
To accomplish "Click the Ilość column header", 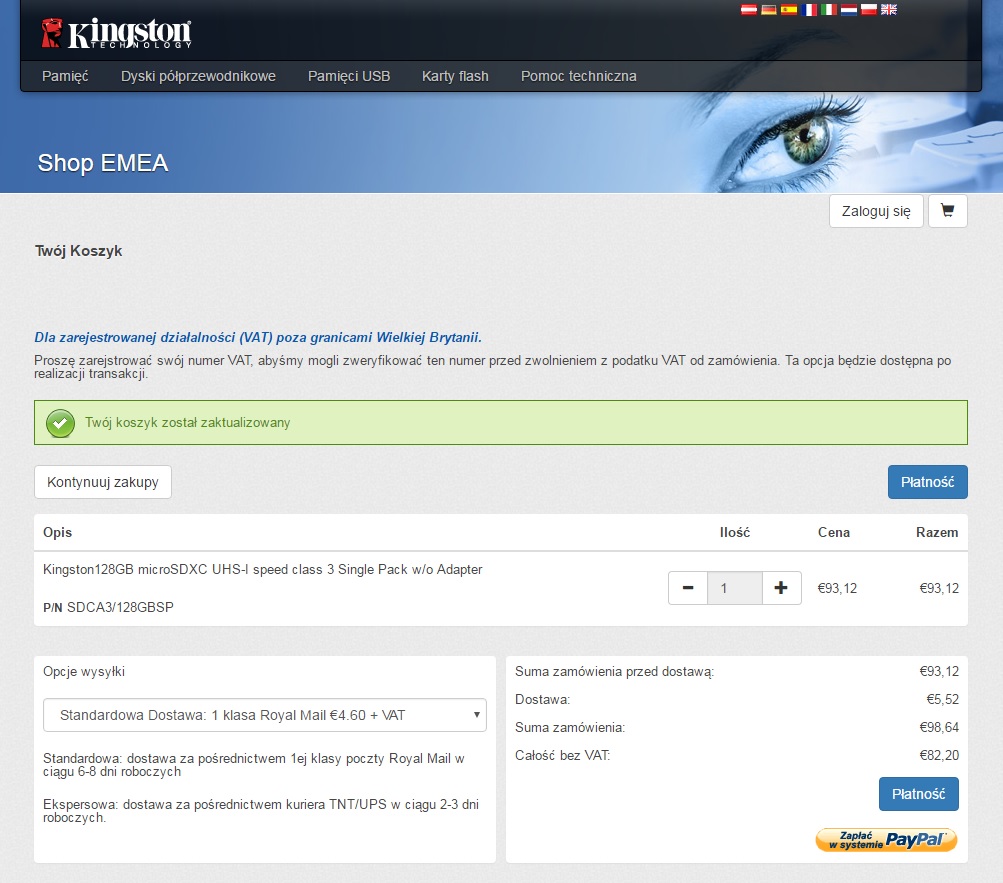I will coord(734,532).
